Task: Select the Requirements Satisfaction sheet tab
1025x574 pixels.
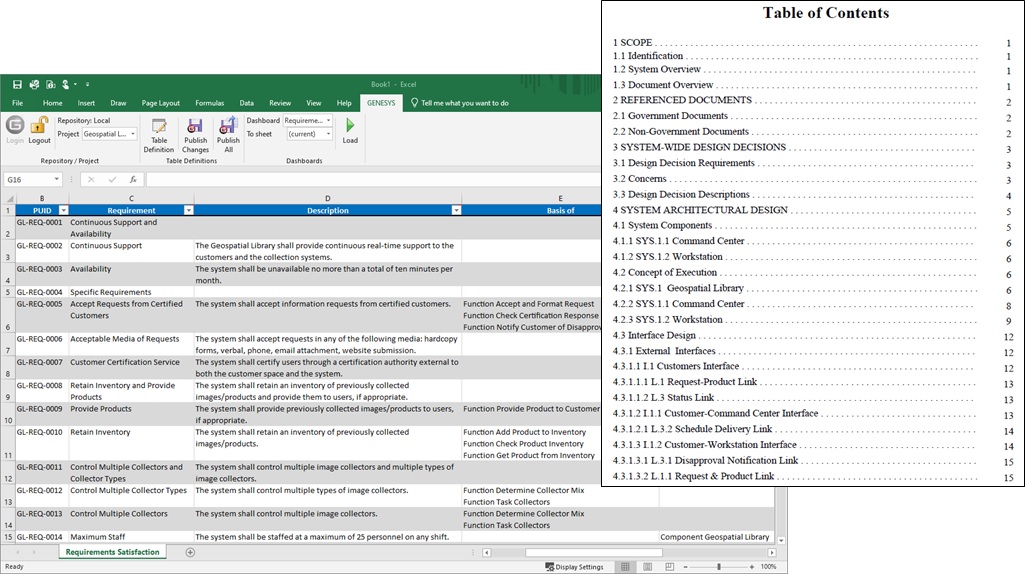Action: [x=112, y=552]
